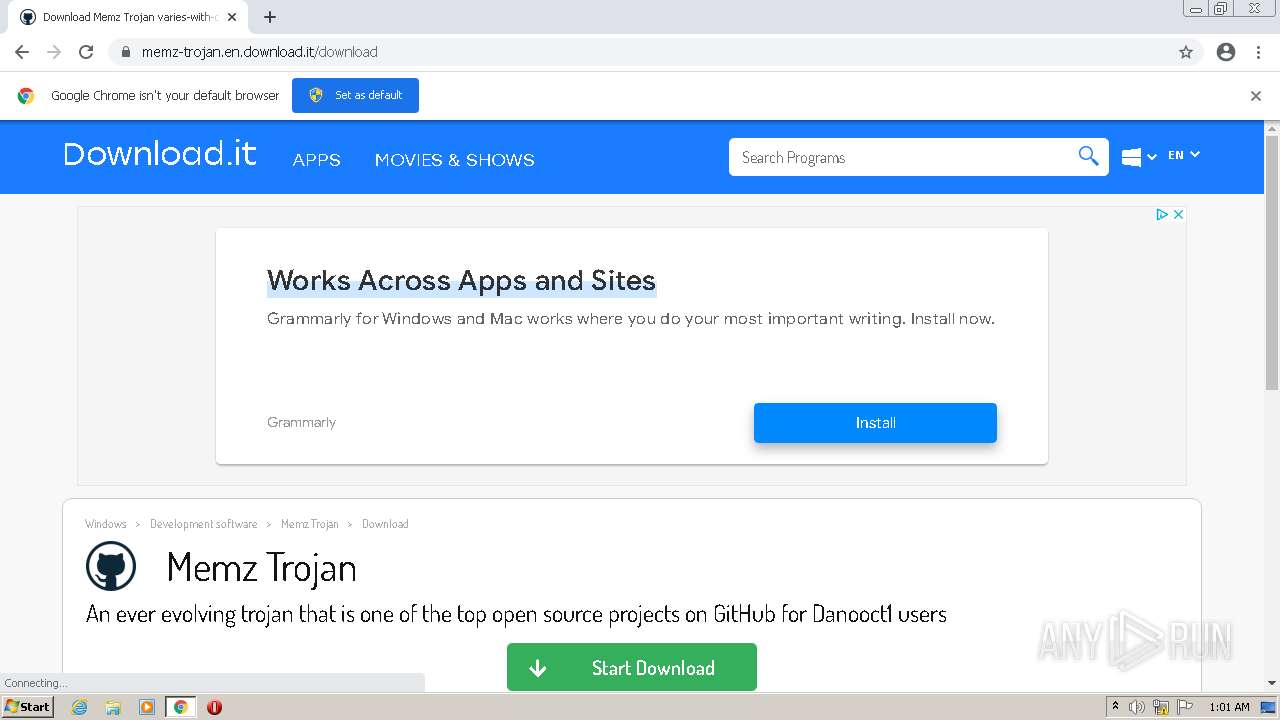This screenshot has height=720, width=1280.
Task: Click the 1:01 AM clock
Action: [x=1229, y=707]
